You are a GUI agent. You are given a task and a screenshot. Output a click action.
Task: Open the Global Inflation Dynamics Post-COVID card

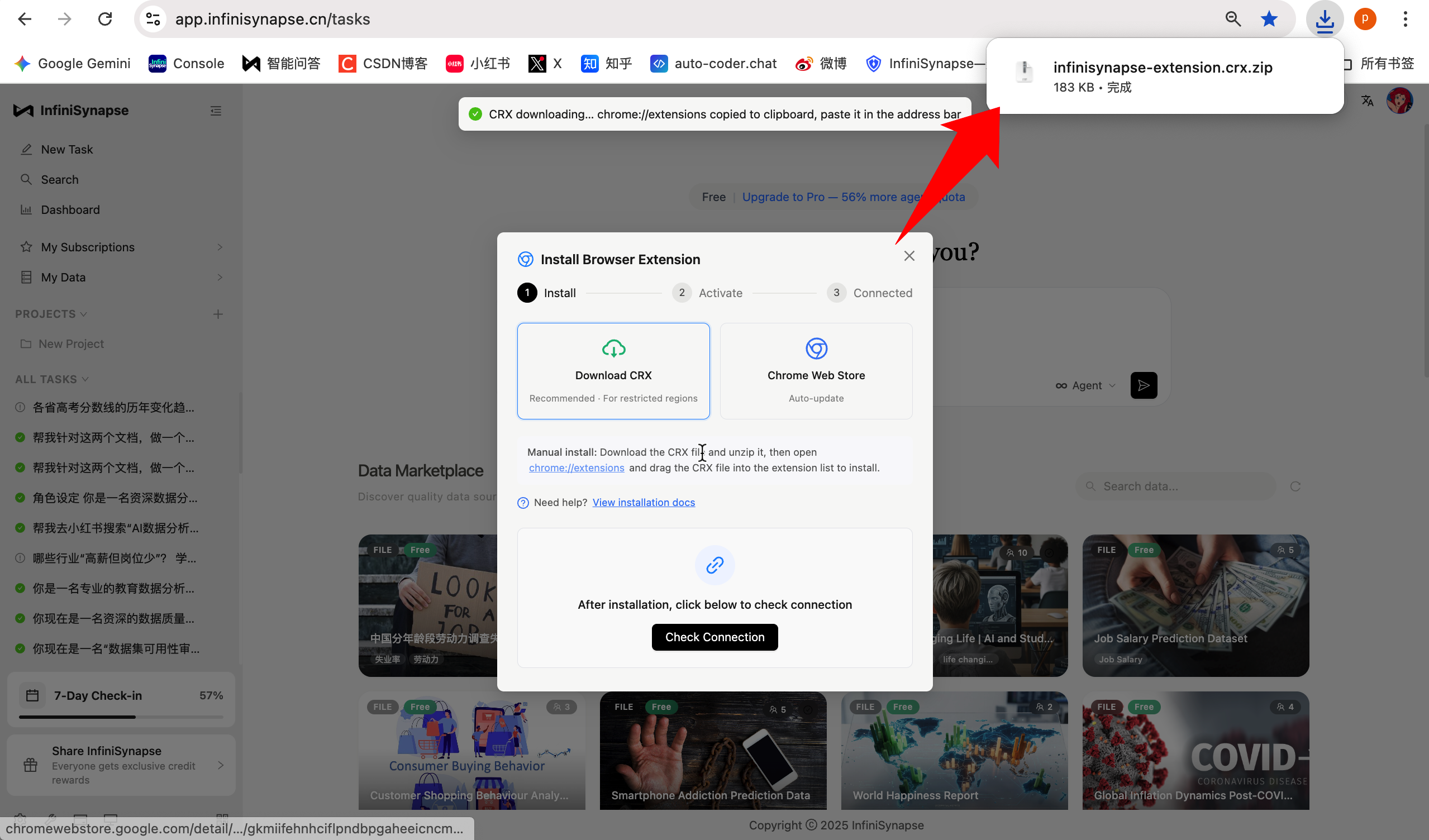pos(1195,751)
